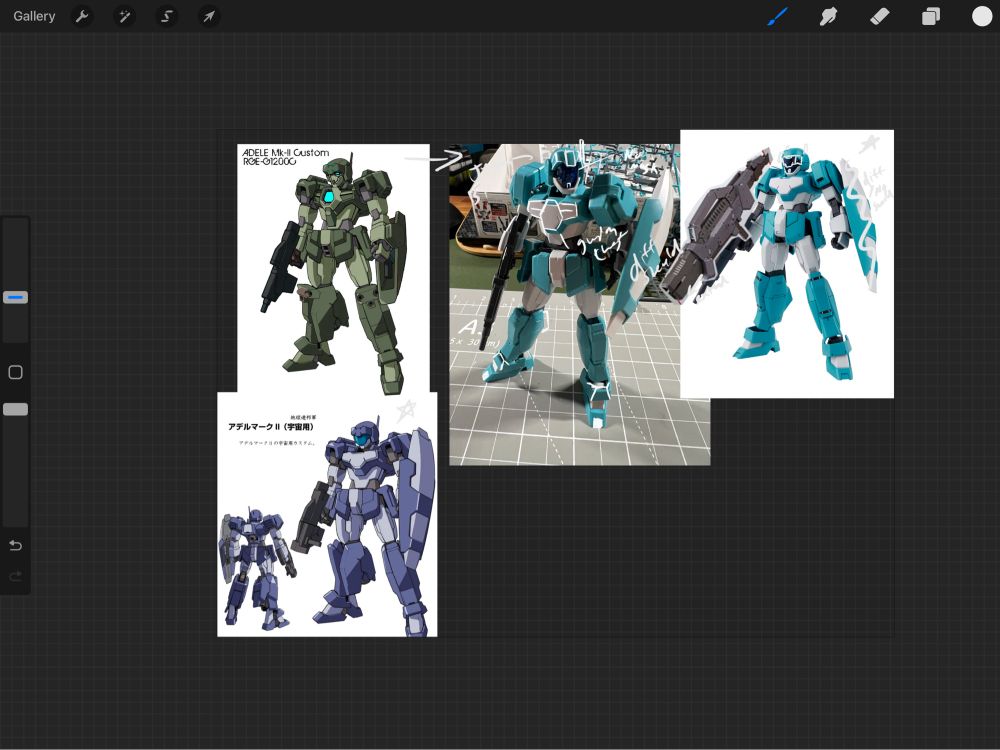This screenshot has height=750, width=1000.
Task: Open the Adjustments magic wand menu
Action: click(124, 16)
